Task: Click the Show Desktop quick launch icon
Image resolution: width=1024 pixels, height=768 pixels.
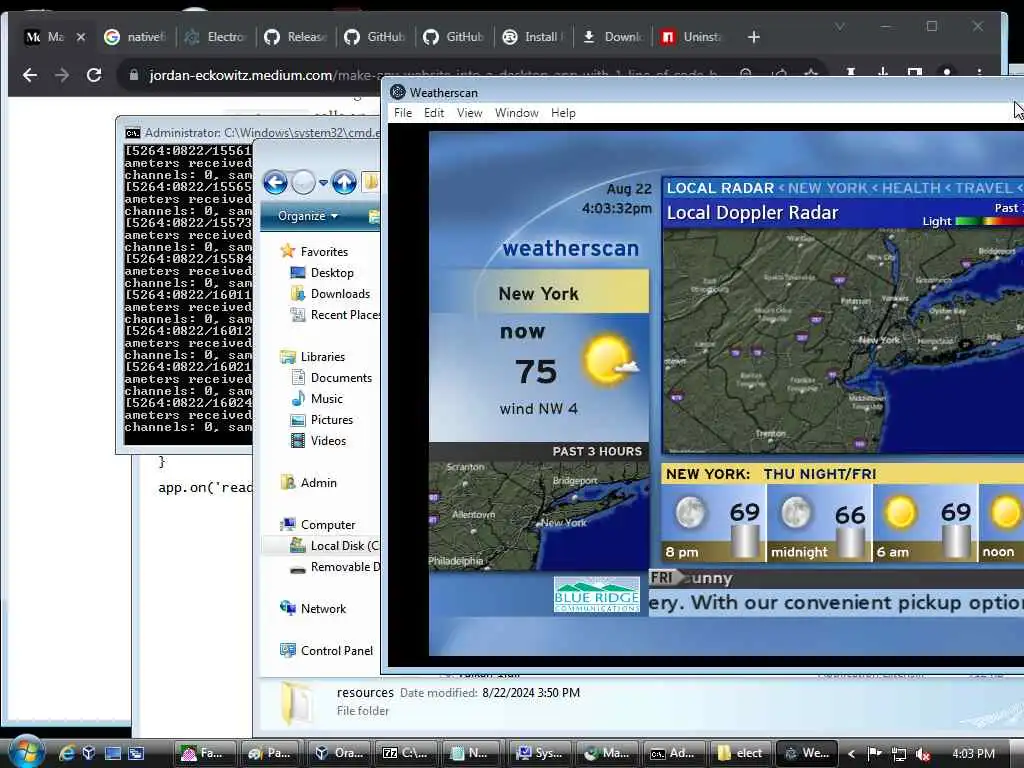Action: pyautogui.click(x=113, y=753)
